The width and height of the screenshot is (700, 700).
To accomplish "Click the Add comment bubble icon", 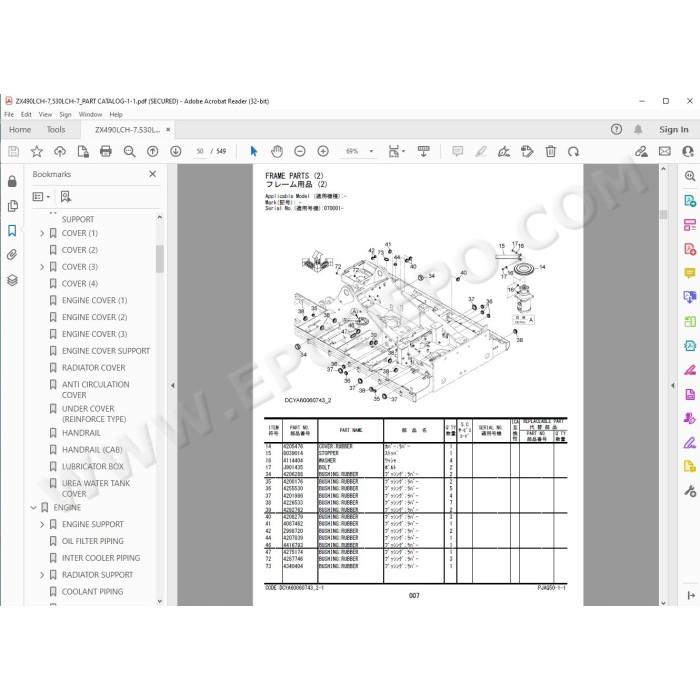I will coord(458,152).
